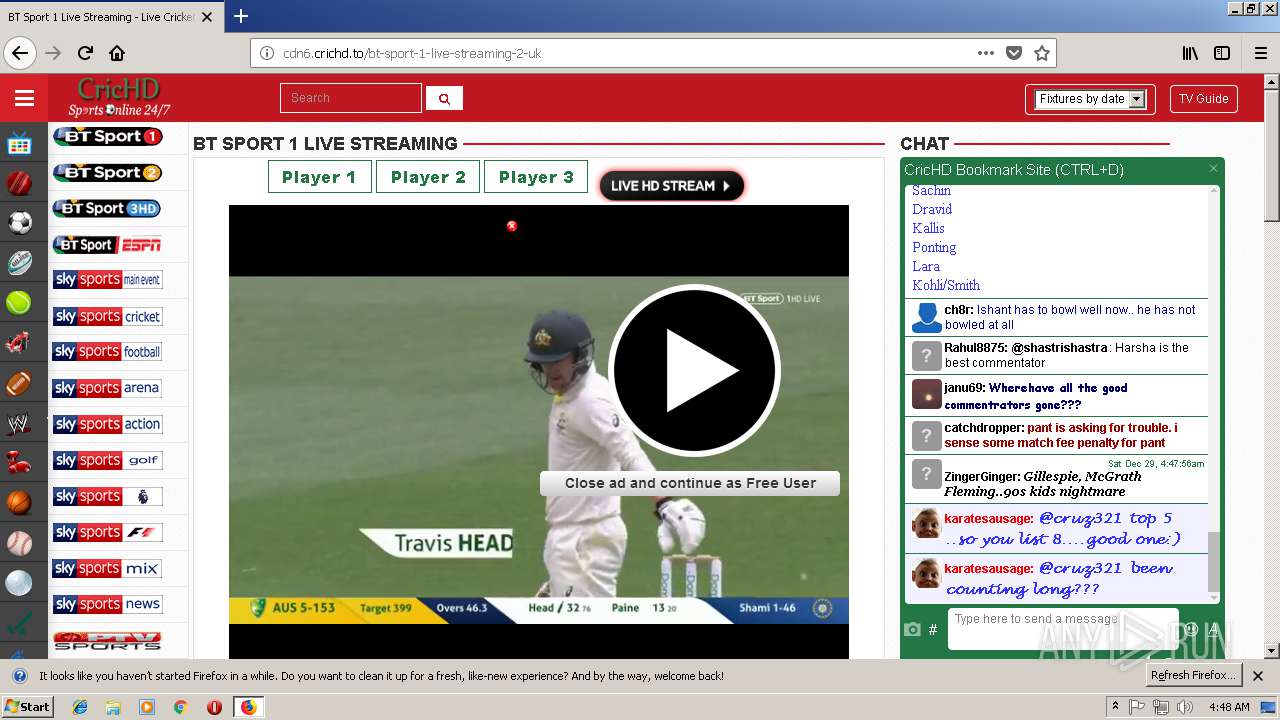Open the American football category
The height and width of the screenshot is (720, 1280).
tap(19, 383)
